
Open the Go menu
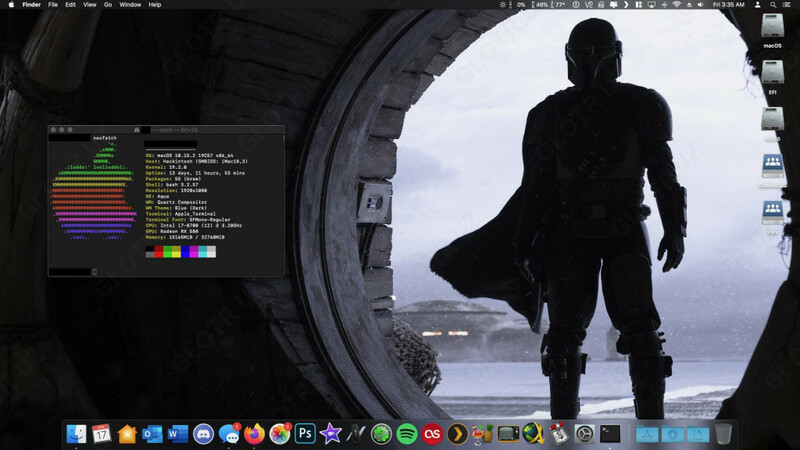(108, 5)
